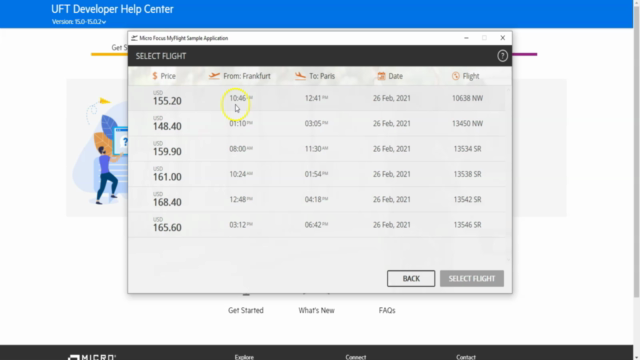Click the UFT Developer Help Center title
Image resolution: width=640 pixels, height=360 pixels.
112,9
